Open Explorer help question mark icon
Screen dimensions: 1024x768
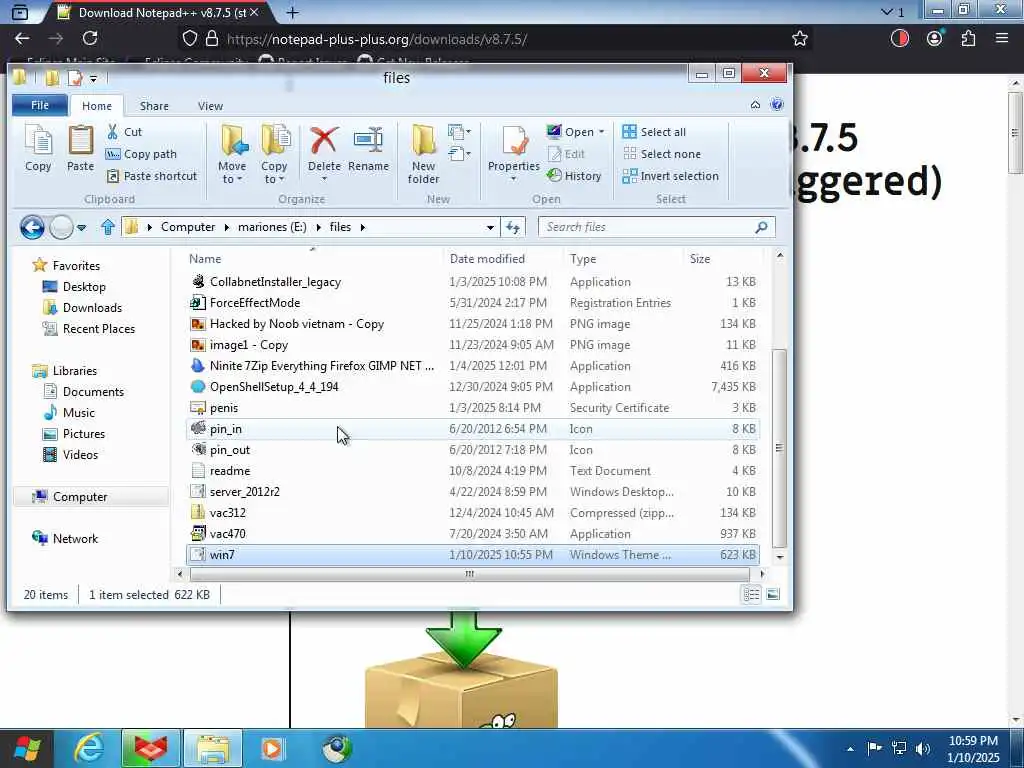776,104
